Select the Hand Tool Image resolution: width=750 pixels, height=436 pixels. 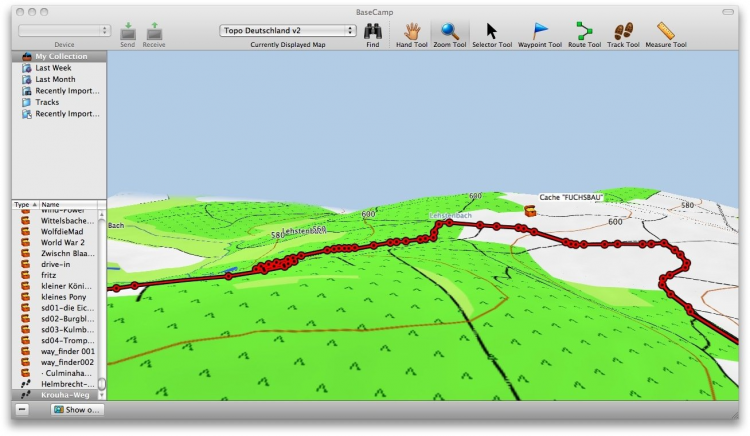(411, 35)
